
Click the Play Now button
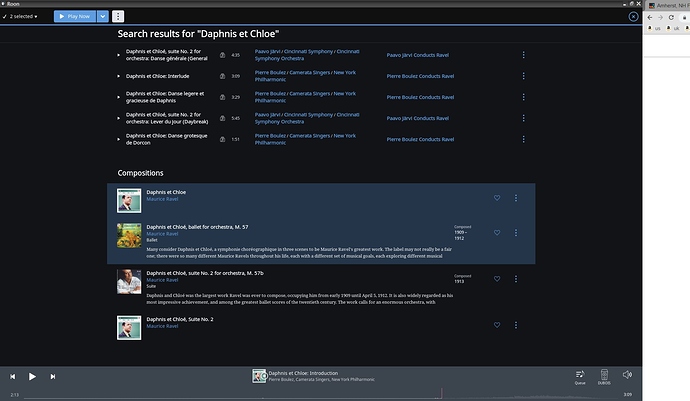(x=75, y=17)
